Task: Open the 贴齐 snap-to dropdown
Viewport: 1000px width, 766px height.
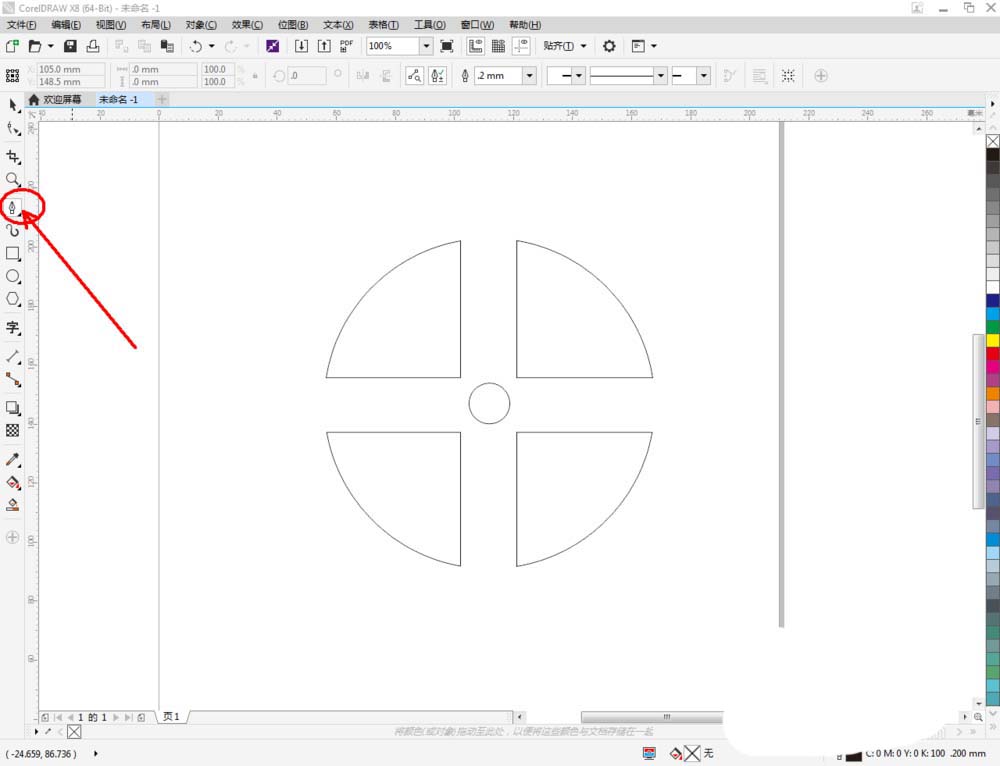Action: tap(564, 46)
